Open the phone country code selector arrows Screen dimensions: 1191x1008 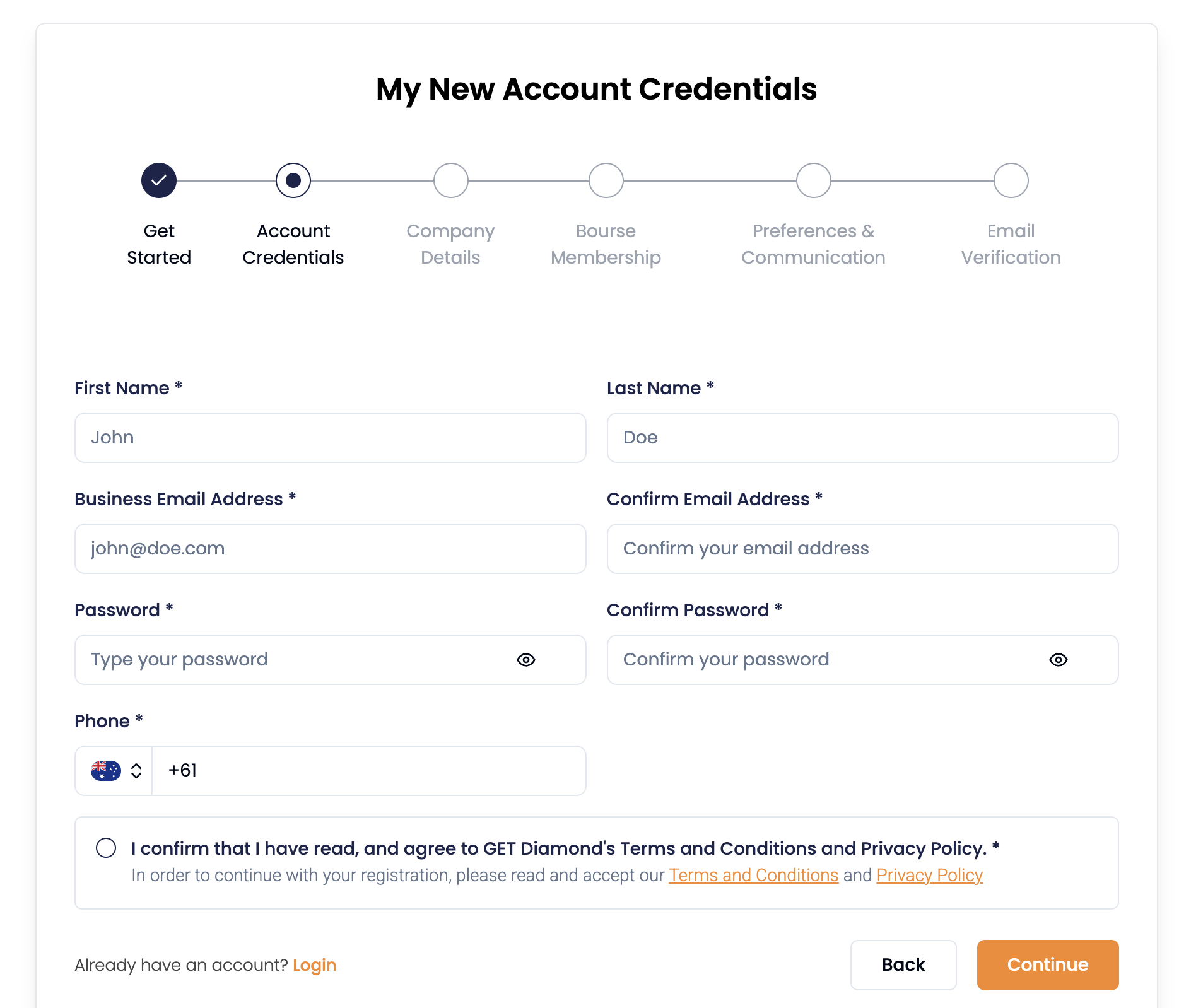[136, 771]
